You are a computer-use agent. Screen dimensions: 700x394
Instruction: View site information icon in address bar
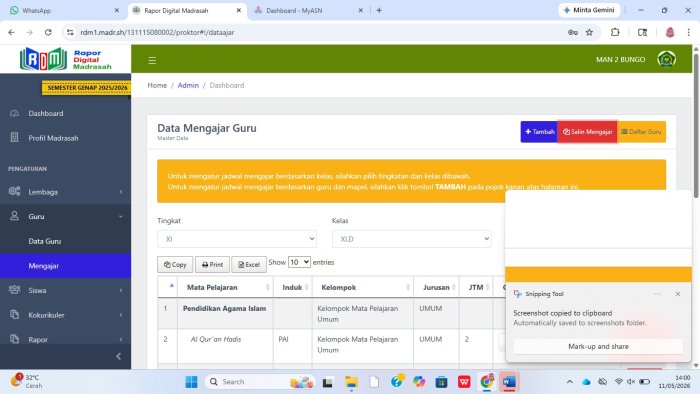point(70,32)
